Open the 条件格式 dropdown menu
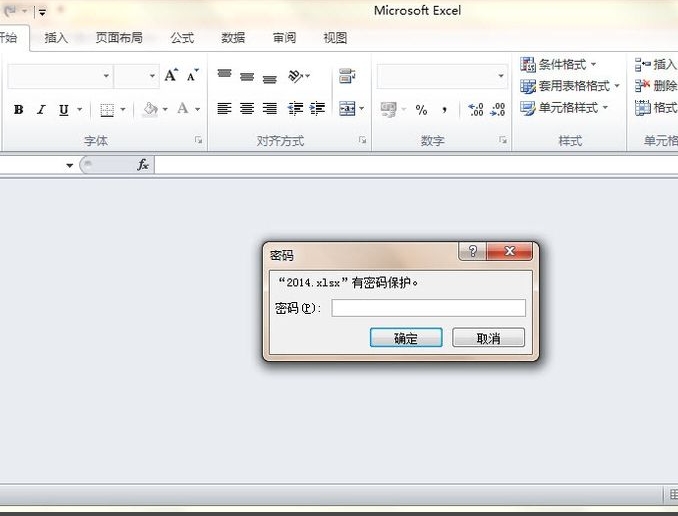 click(x=559, y=65)
